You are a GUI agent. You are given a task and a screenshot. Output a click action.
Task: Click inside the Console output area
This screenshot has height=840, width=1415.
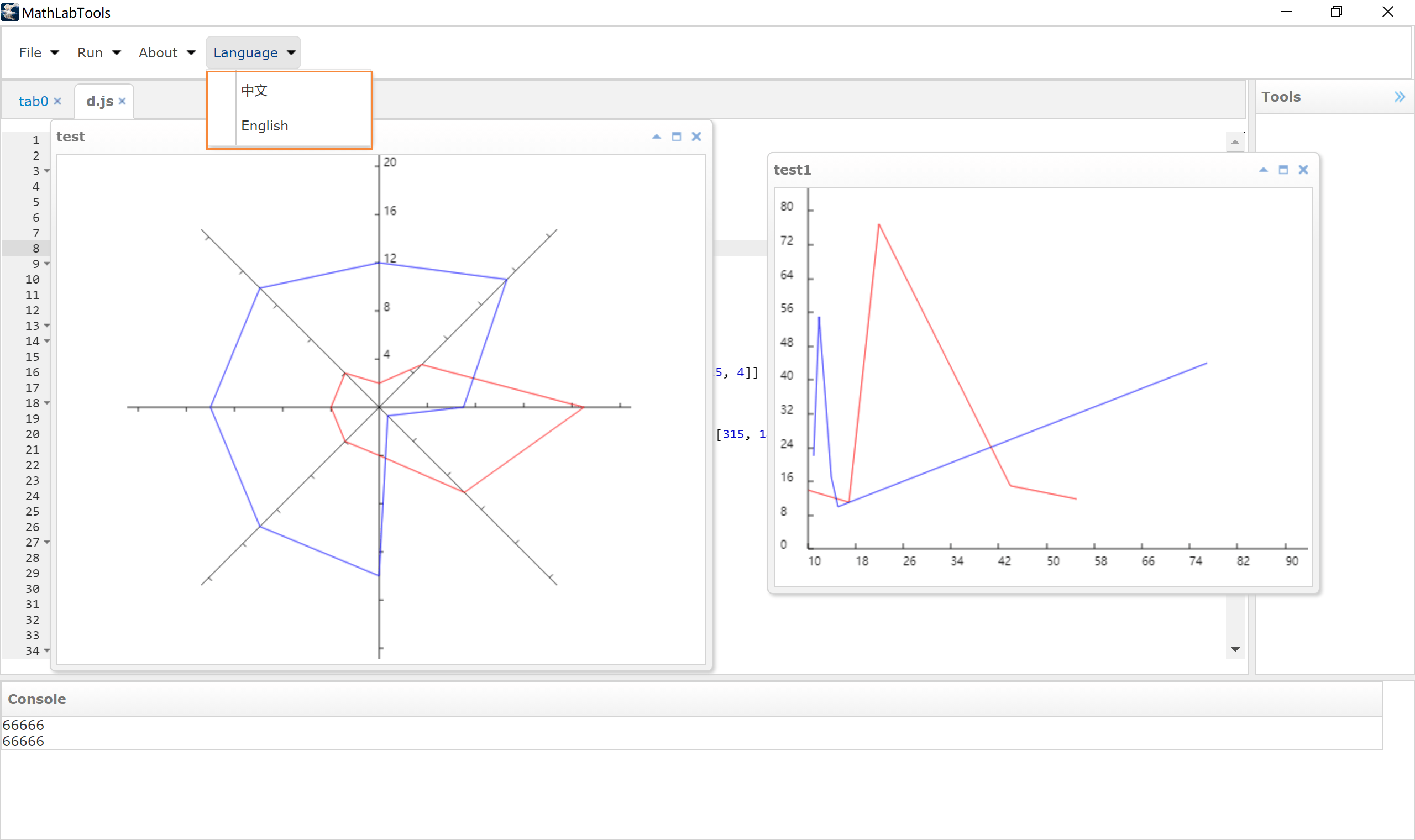[339, 733]
